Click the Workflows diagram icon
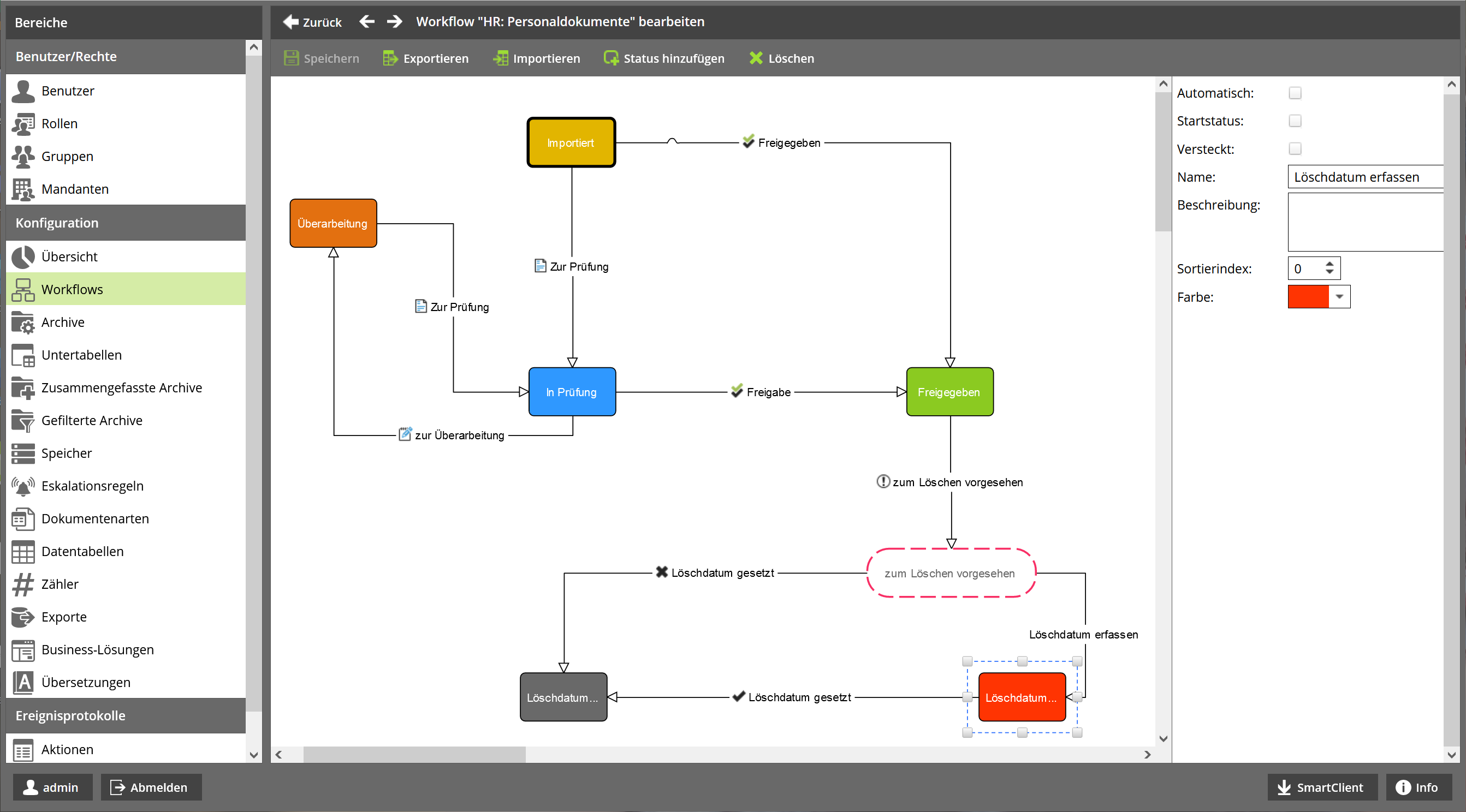Viewport: 1466px width, 812px height. click(23, 289)
